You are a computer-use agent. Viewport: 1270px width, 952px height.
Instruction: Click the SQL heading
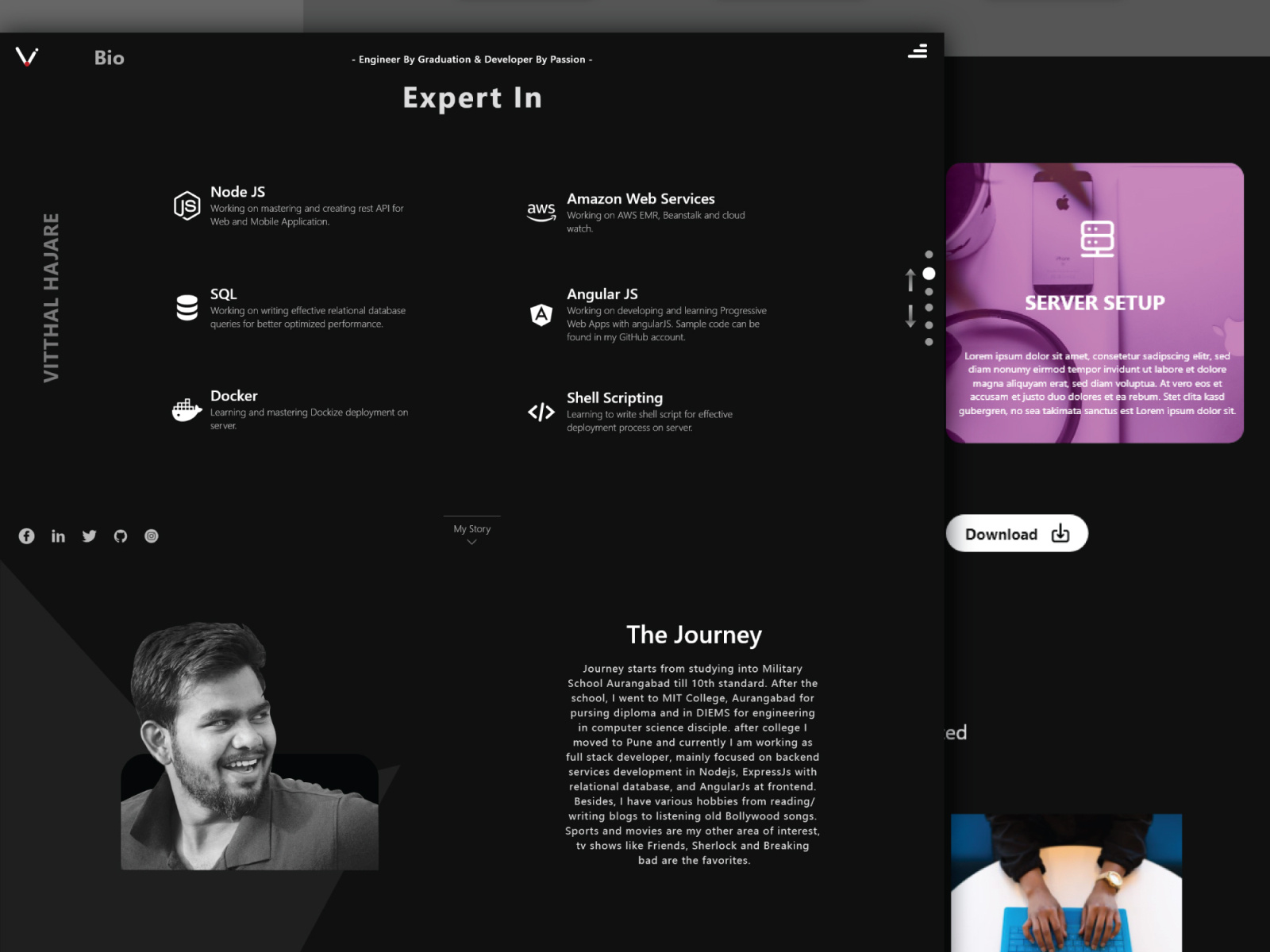coord(223,294)
